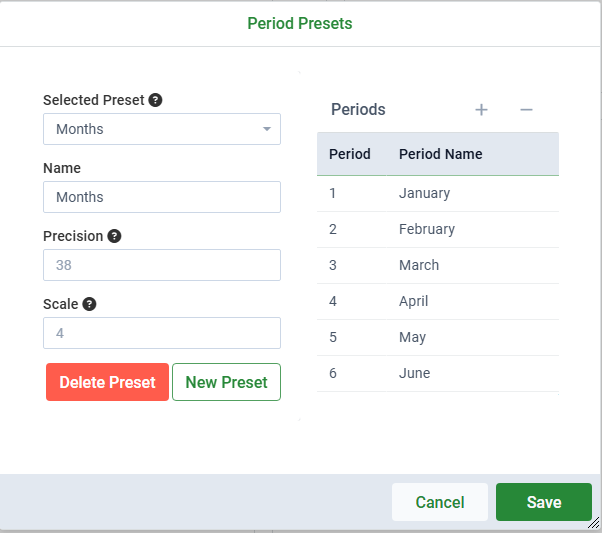The width and height of the screenshot is (602, 533).
Task: Select the June period row
Action: 438,374
